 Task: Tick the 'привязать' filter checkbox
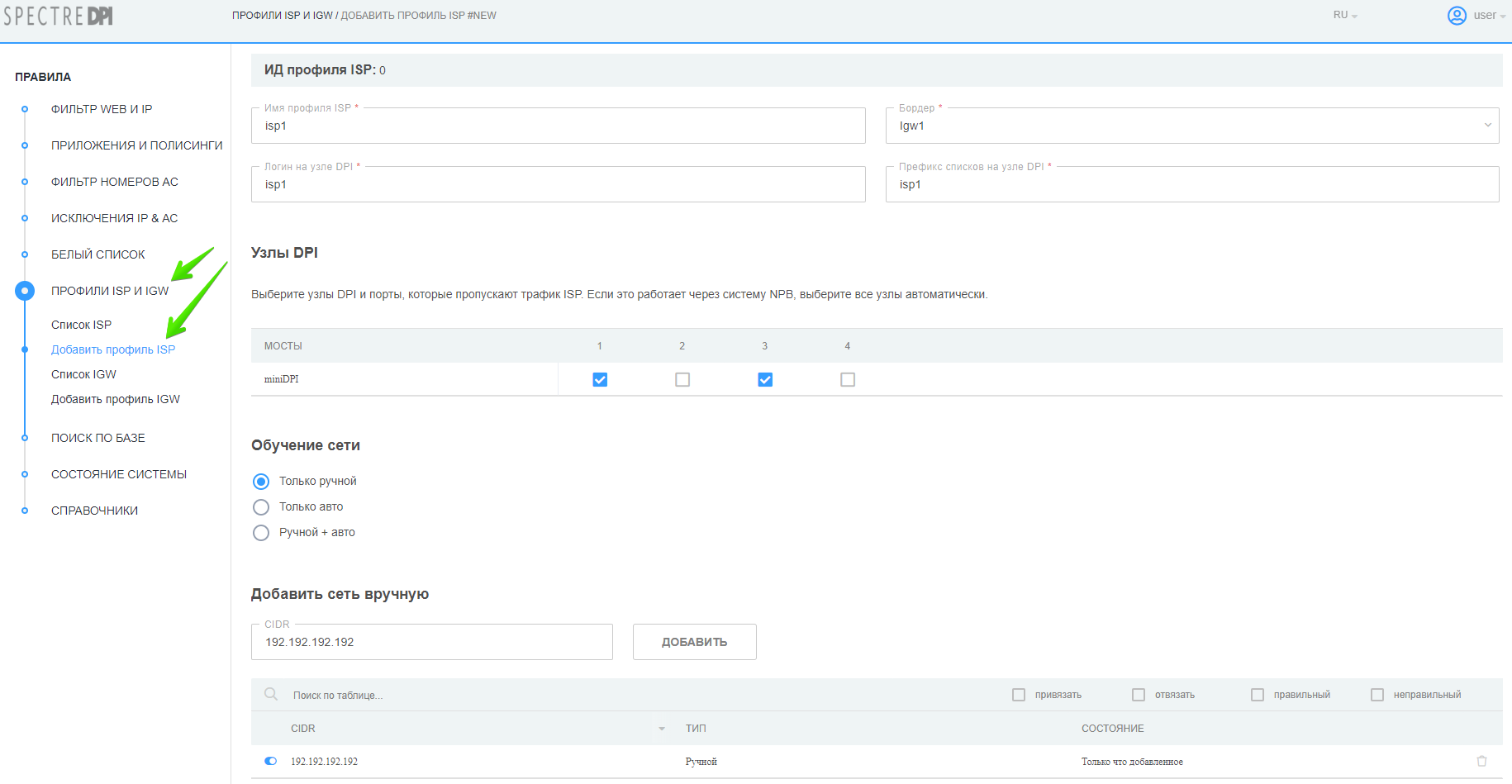(x=1019, y=695)
